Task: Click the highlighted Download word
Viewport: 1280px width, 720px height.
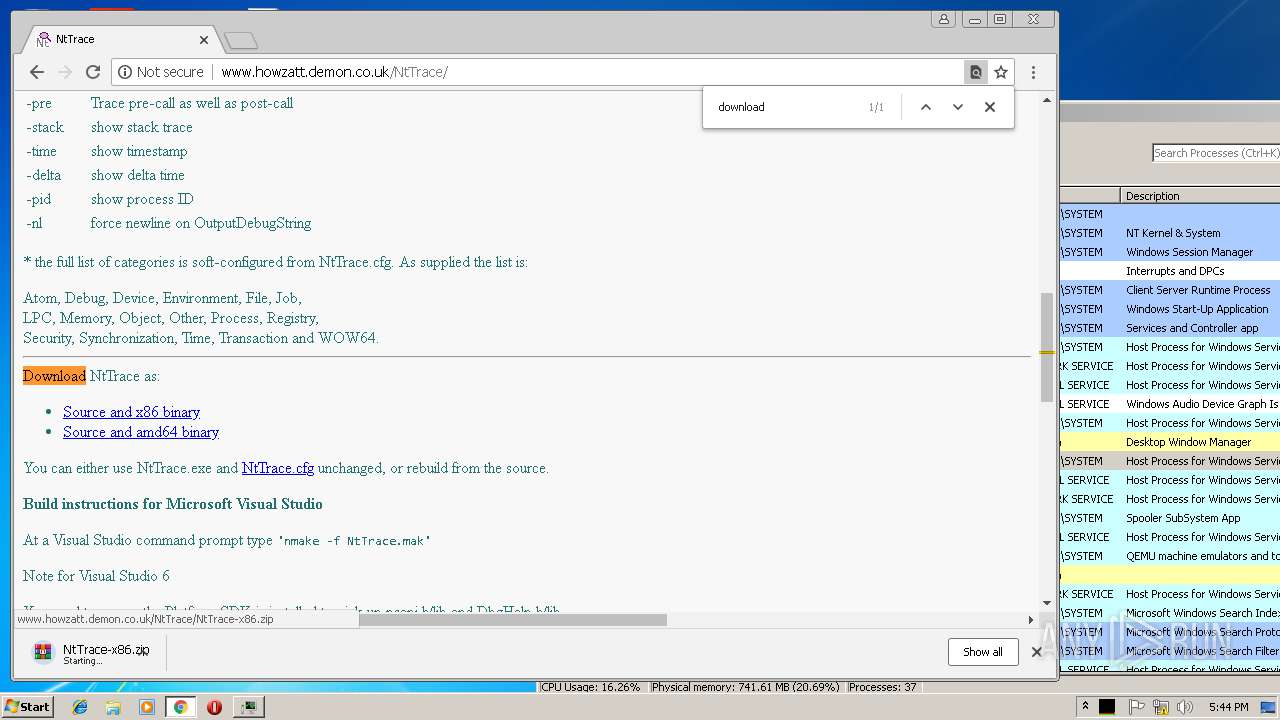Action: [x=54, y=376]
